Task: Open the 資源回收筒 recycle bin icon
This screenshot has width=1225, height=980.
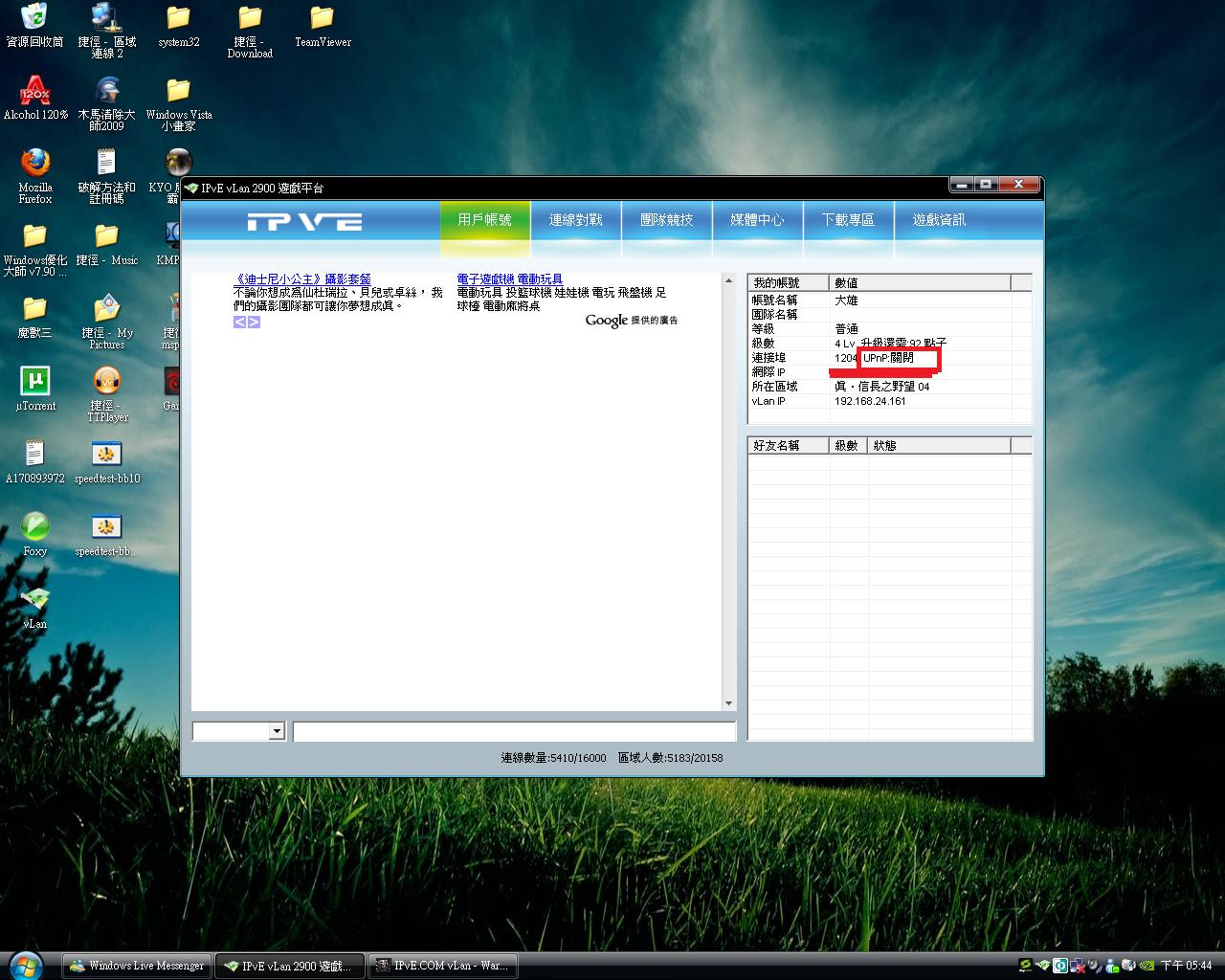Action: 34,27
